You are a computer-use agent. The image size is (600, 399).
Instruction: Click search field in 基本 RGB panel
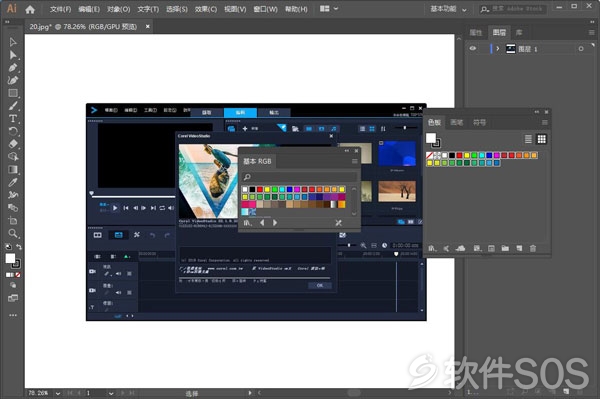click(300, 177)
